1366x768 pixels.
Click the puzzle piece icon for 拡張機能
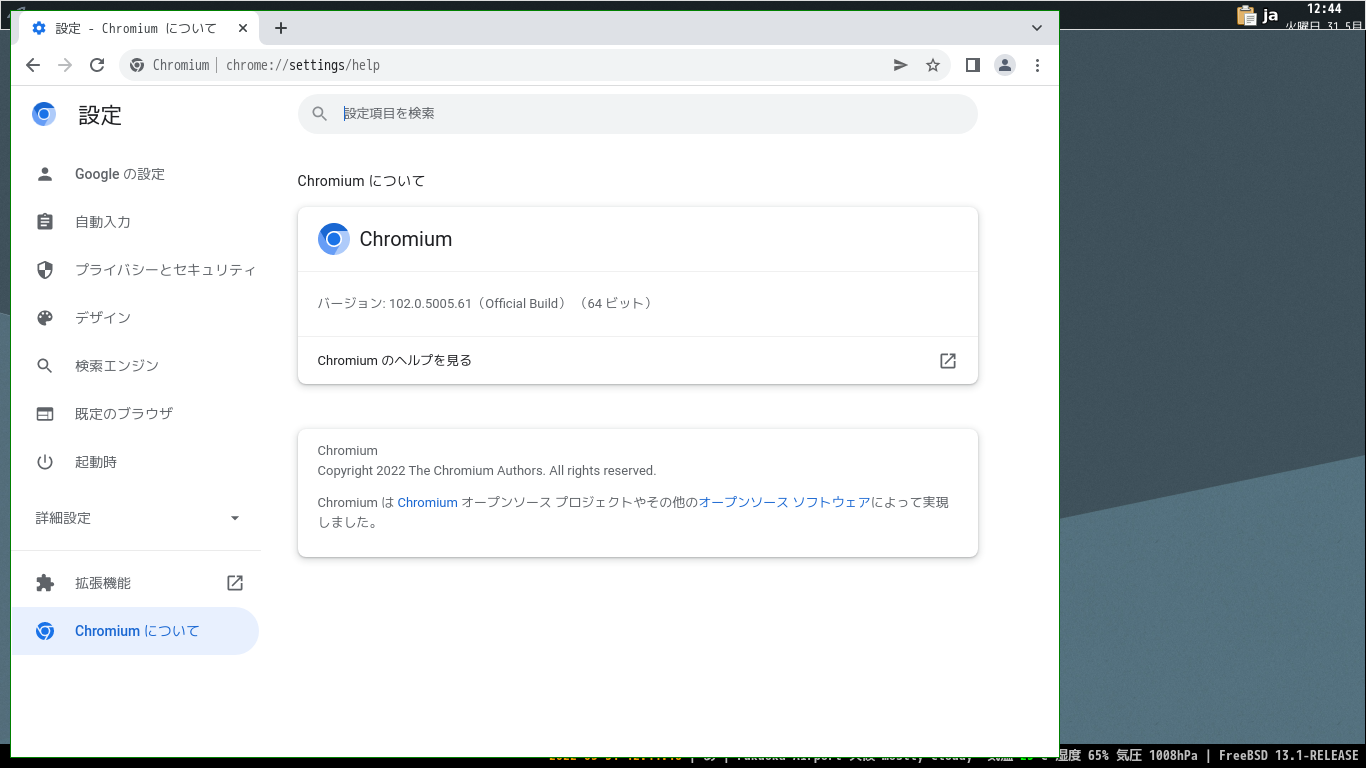click(x=45, y=583)
